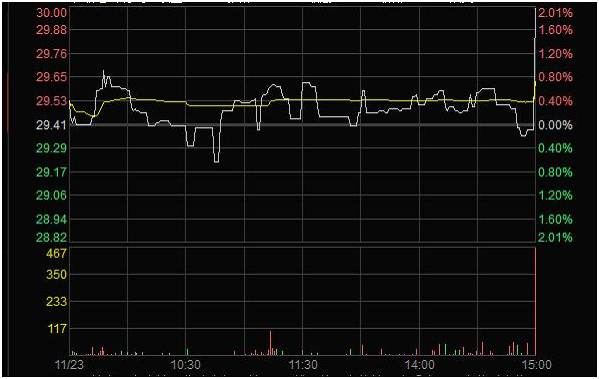Click the 30.00 top price label
The height and width of the screenshot is (379, 599).
click(52, 13)
